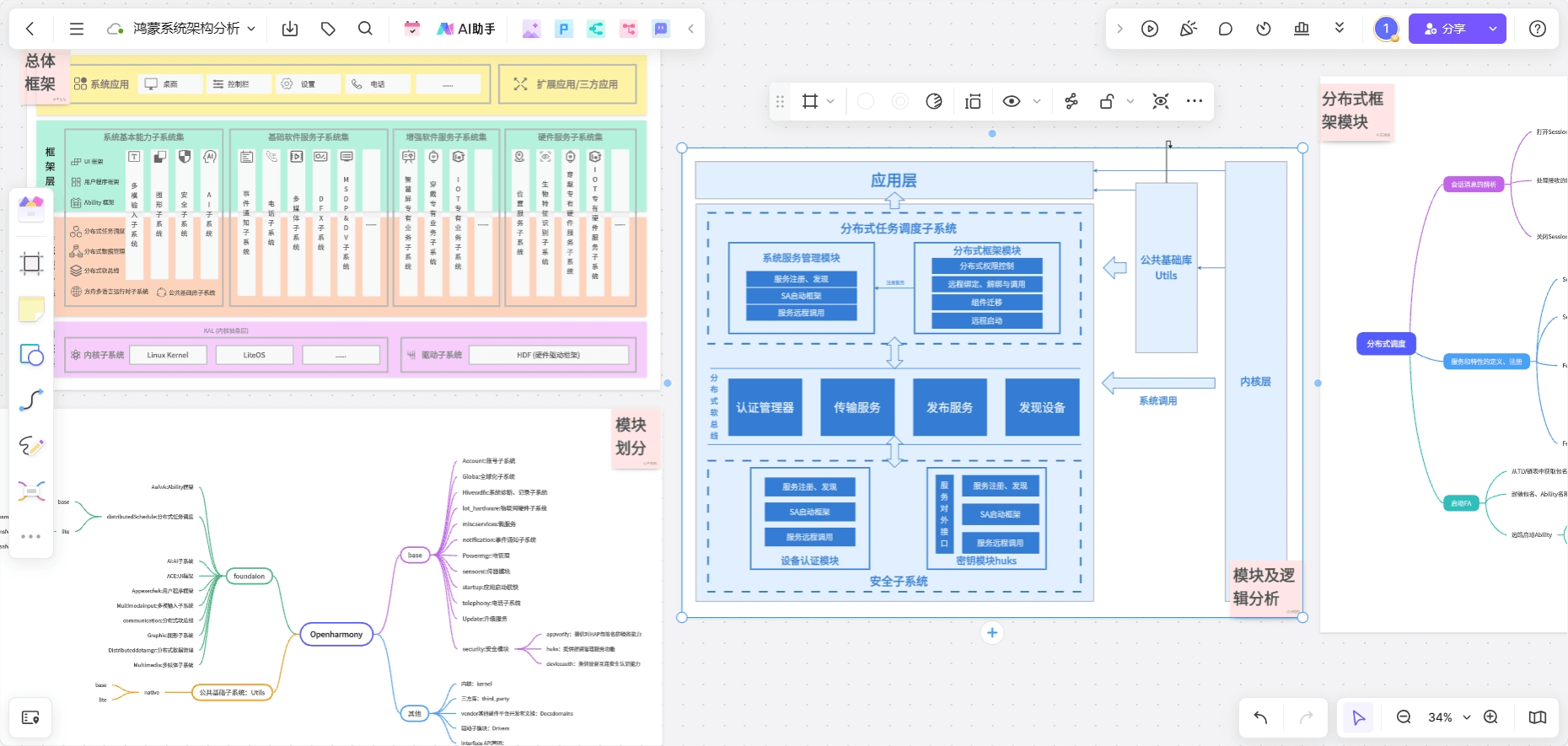Expand the file name 鸿蒙系统架构分析 dropdown
The height and width of the screenshot is (746, 1568).
(251, 29)
